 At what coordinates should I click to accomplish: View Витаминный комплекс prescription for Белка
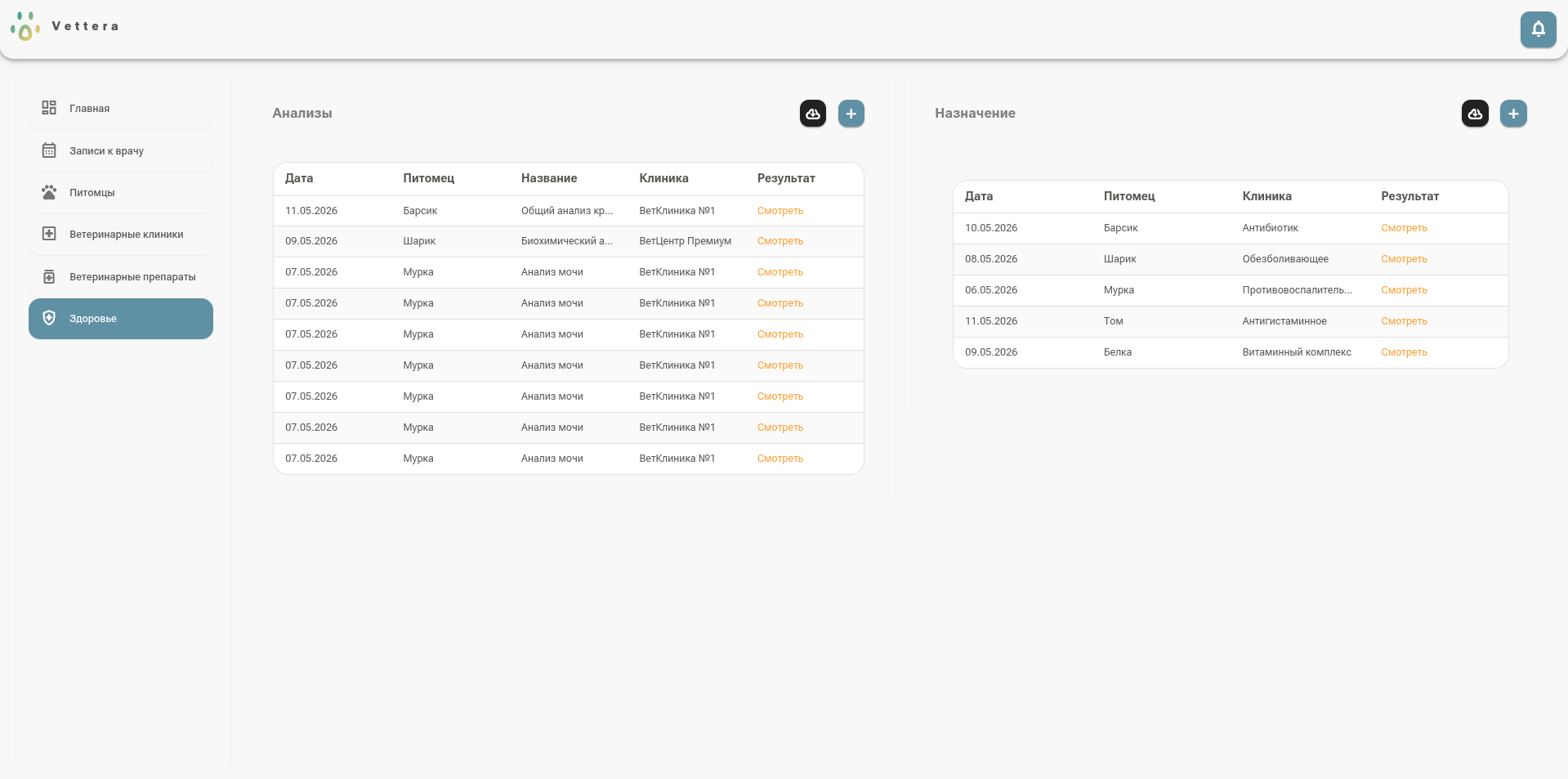pyautogui.click(x=1404, y=352)
